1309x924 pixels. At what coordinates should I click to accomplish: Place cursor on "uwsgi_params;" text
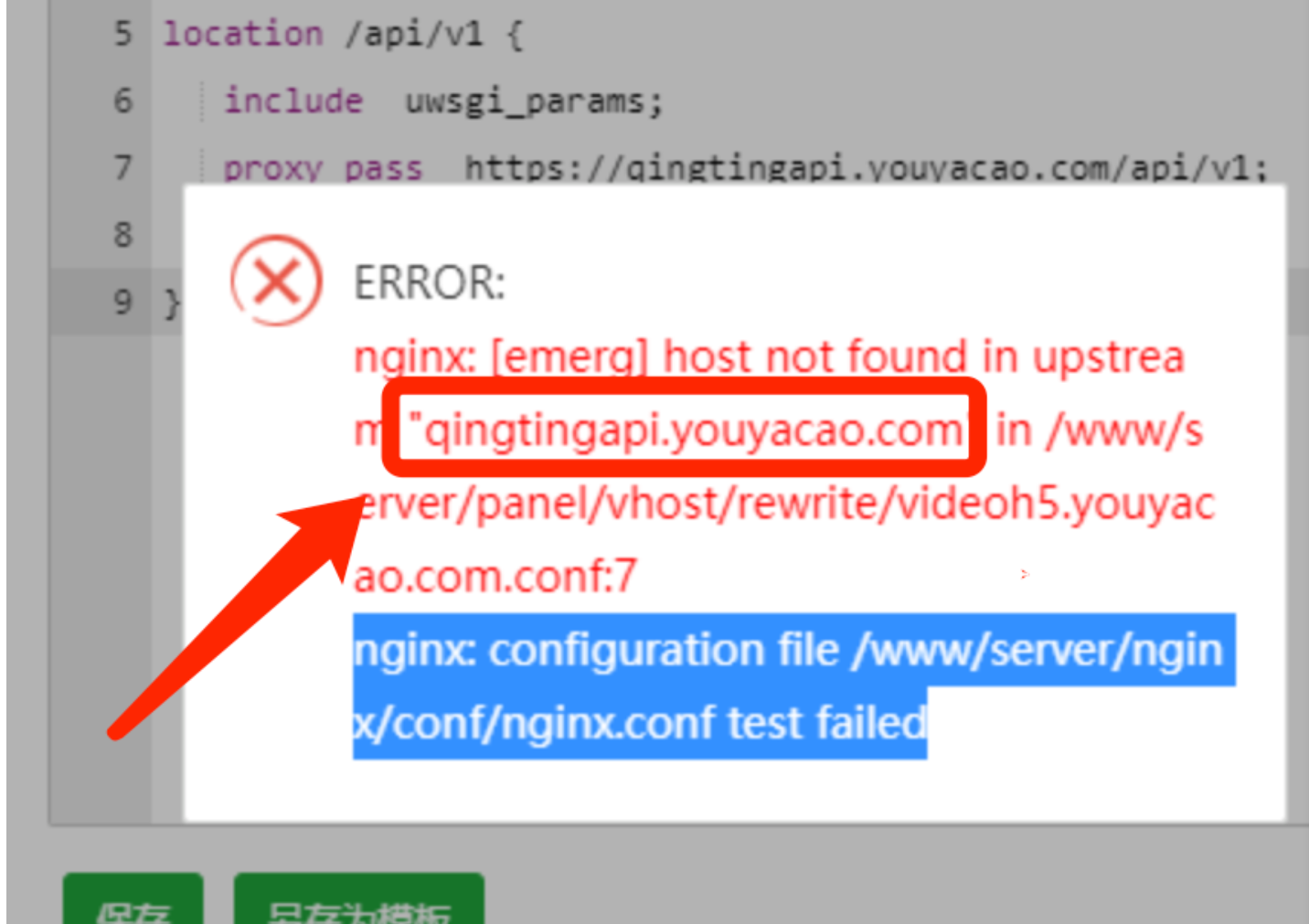click(x=533, y=101)
